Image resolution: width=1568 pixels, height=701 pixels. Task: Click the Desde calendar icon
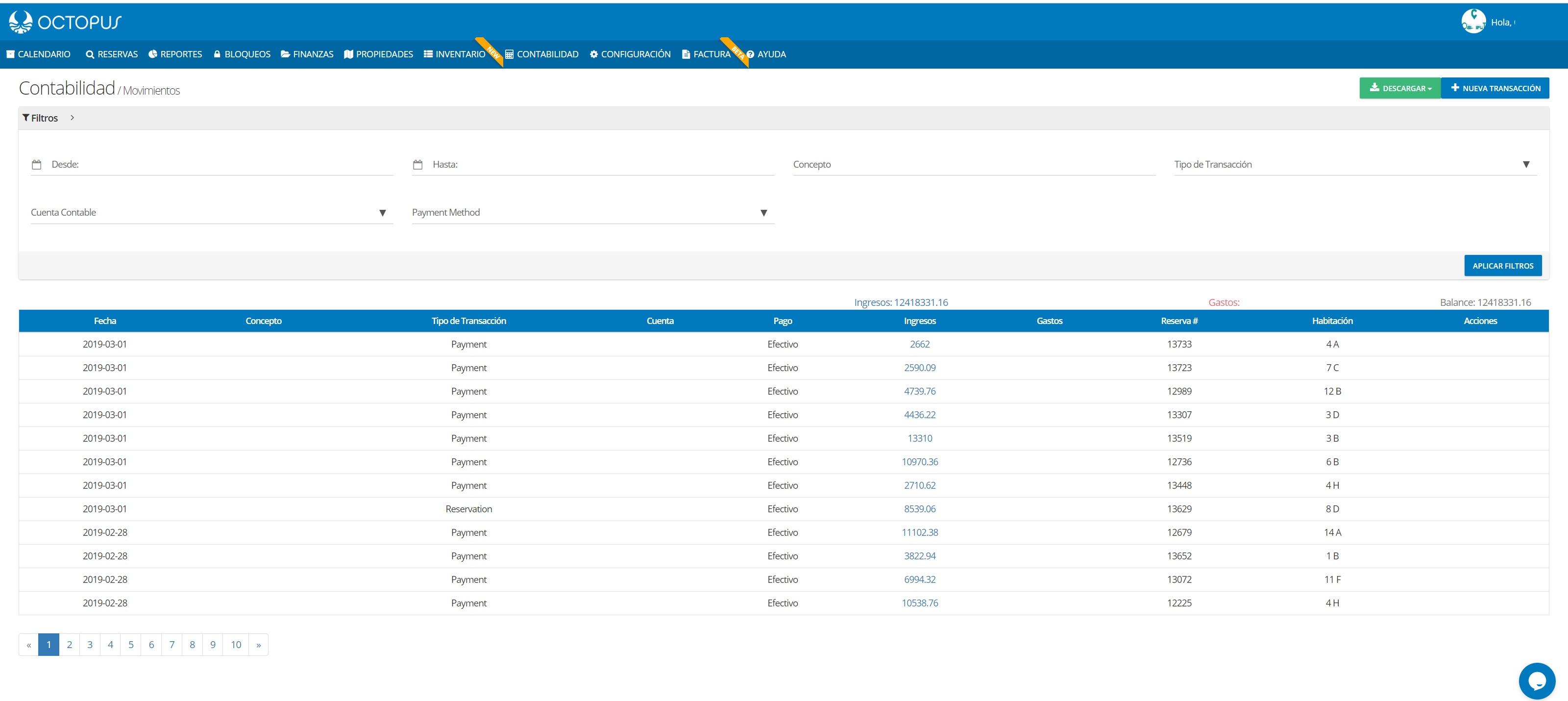(x=37, y=164)
